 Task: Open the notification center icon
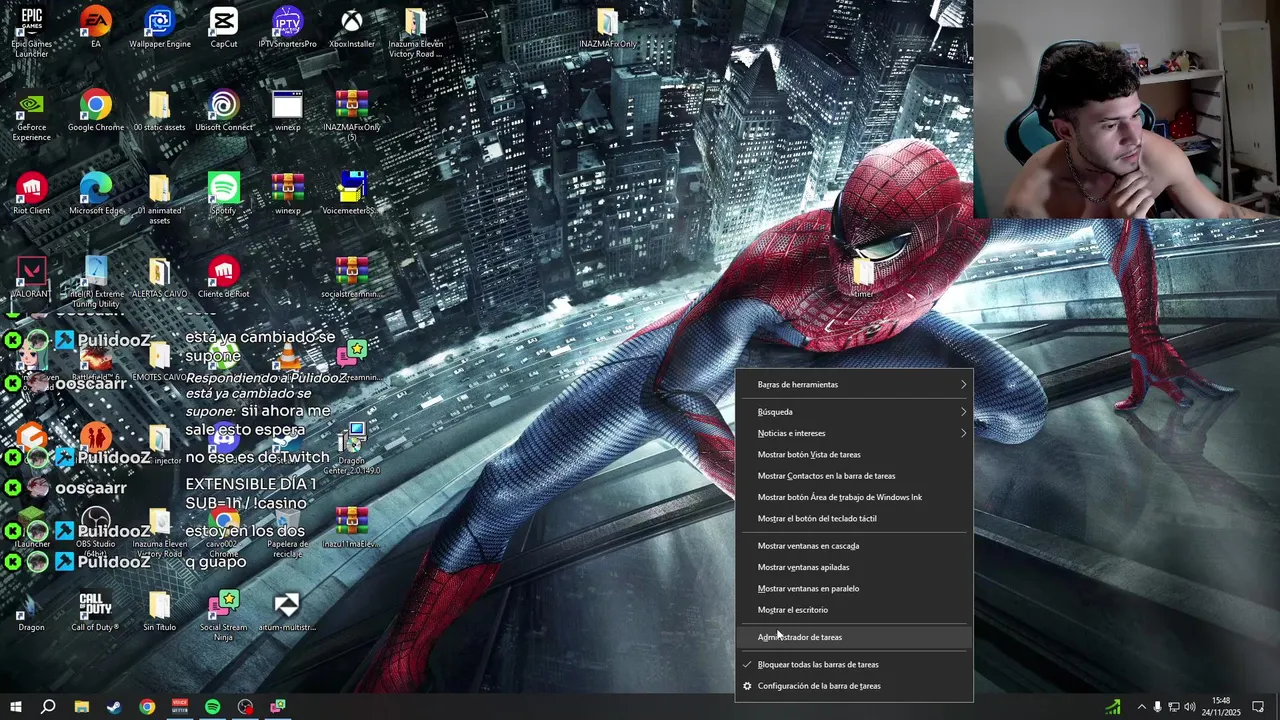click(x=1258, y=707)
